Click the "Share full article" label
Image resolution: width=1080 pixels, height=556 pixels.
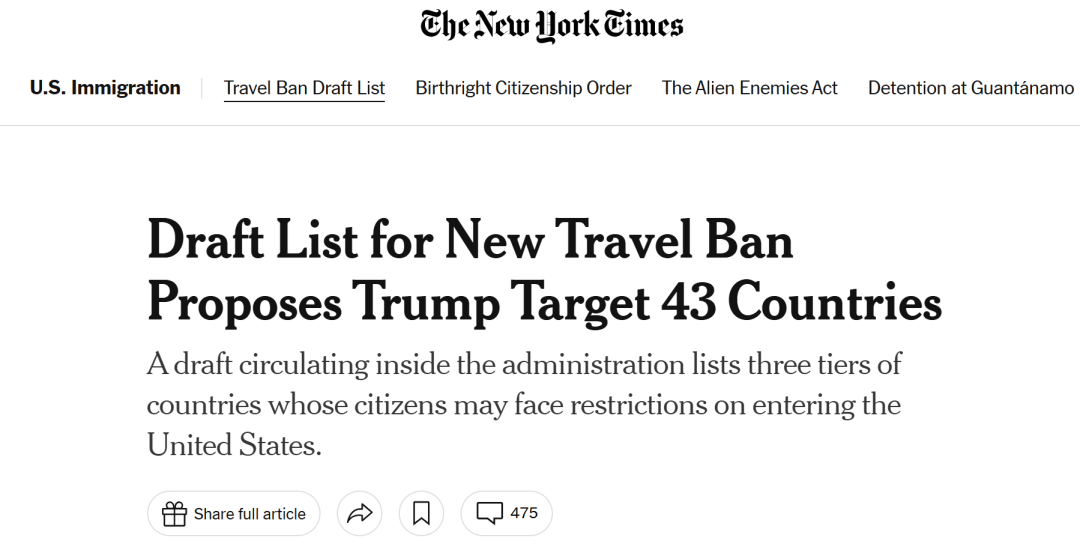click(x=249, y=514)
